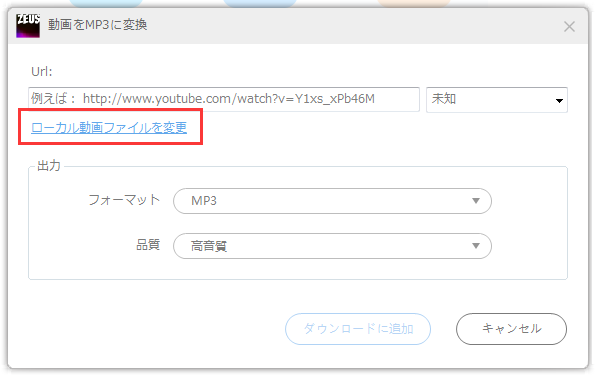Expand the フォーマット MP3 dropdown

(x=332, y=201)
